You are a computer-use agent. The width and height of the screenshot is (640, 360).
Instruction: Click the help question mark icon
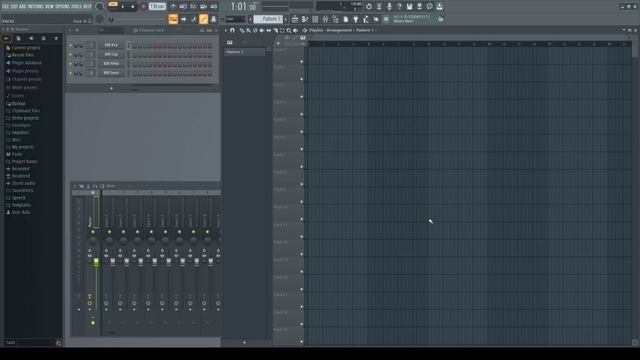tap(399, 7)
